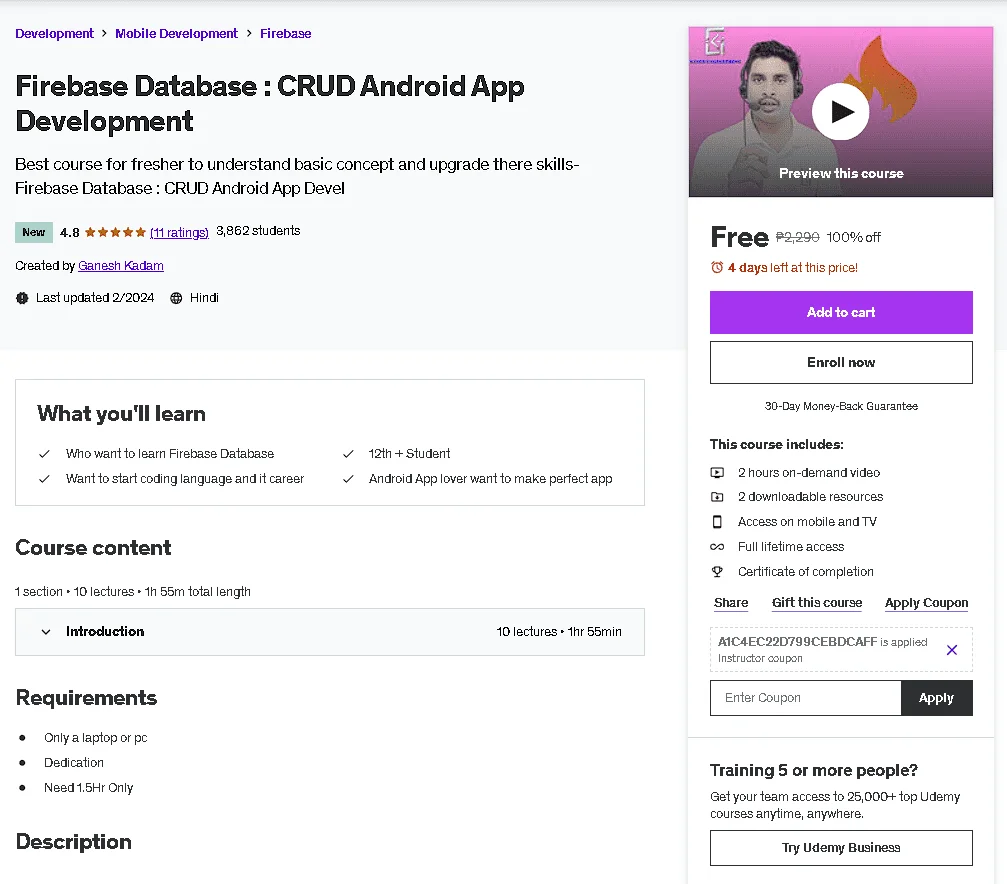This screenshot has height=884, width=1007.
Task: Remove the applied instructor coupon
Action: (x=952, y=650)
